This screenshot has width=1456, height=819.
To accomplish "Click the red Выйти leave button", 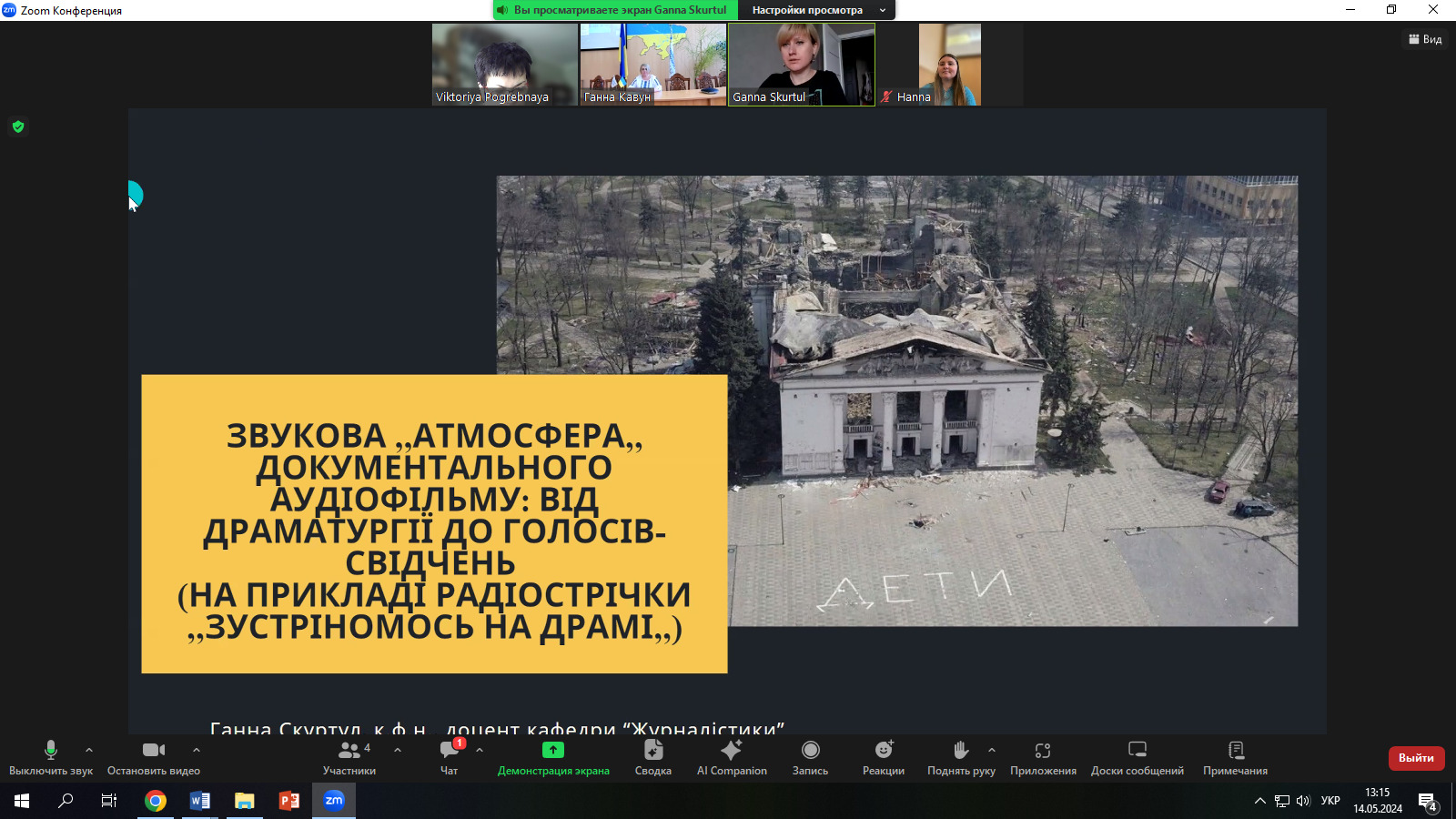I will pyautogui.click(x=1416, y=758).
